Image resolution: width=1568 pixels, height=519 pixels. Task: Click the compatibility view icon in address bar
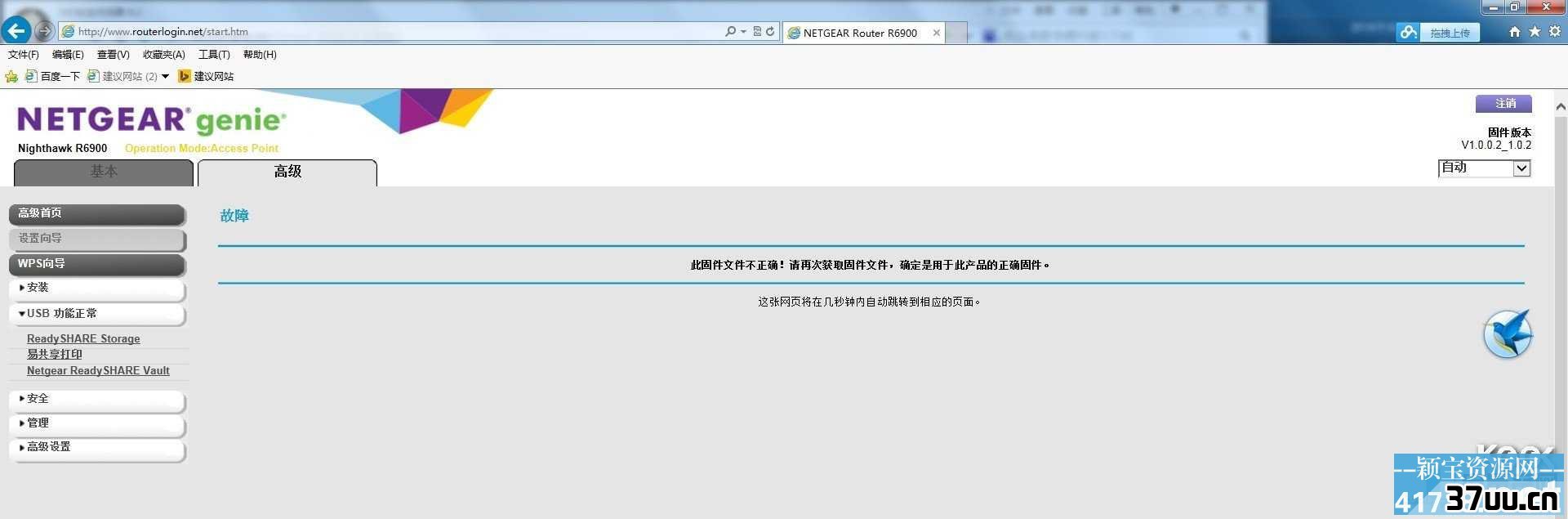click(757, 31)
